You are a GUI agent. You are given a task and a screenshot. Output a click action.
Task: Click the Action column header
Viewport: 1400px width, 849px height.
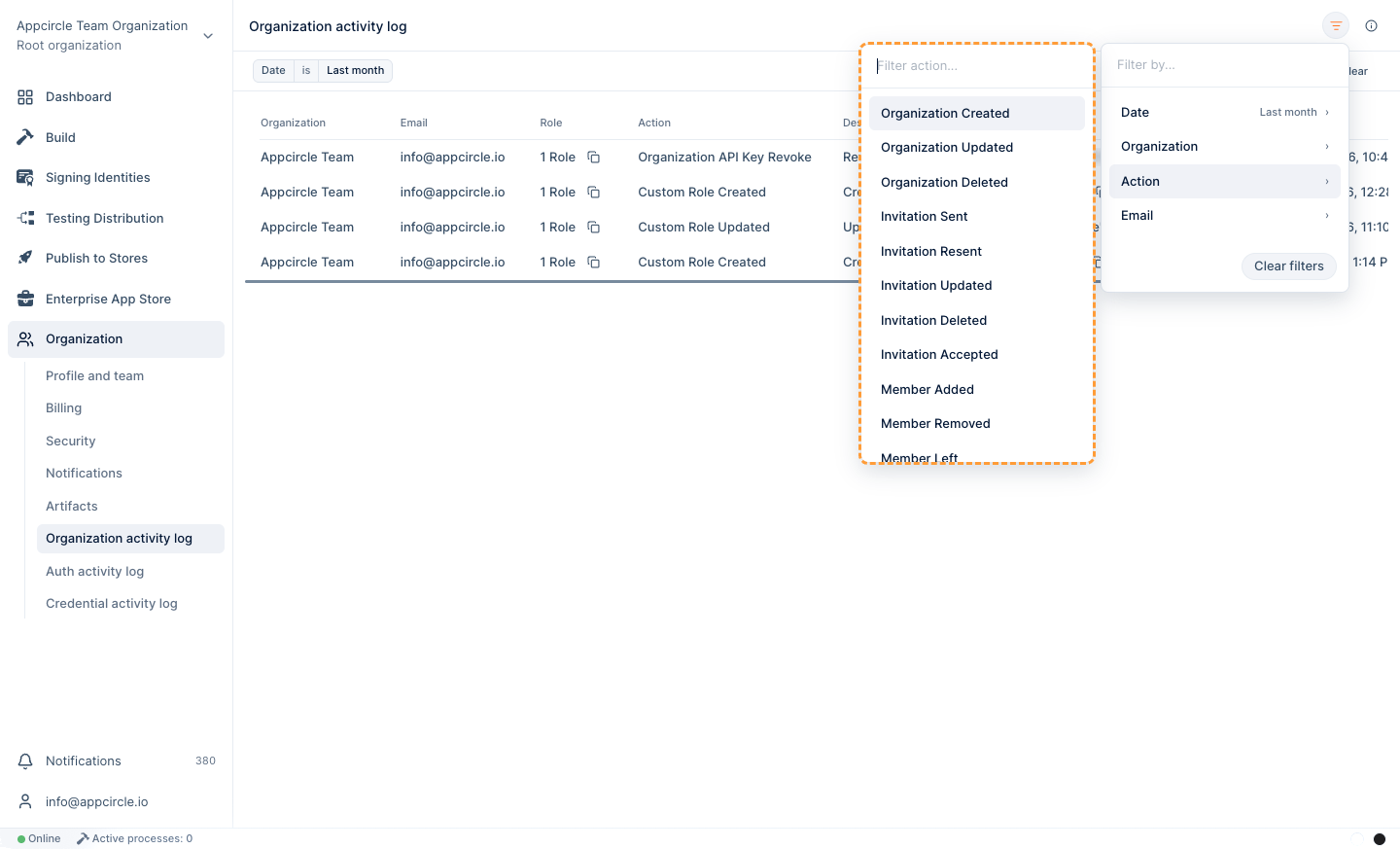654,124
